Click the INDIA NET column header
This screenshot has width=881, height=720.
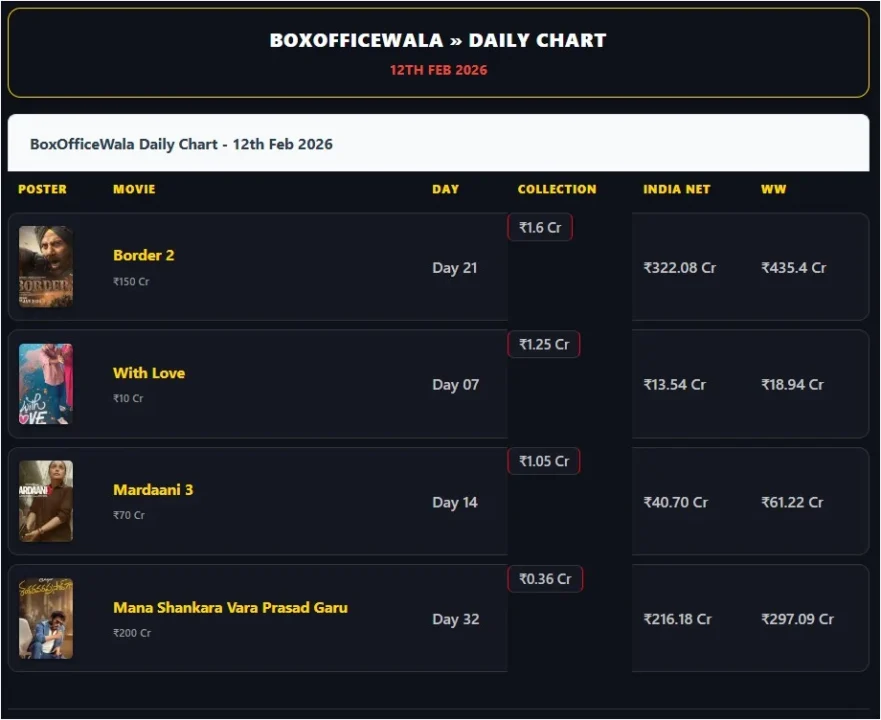click(677, 189)
